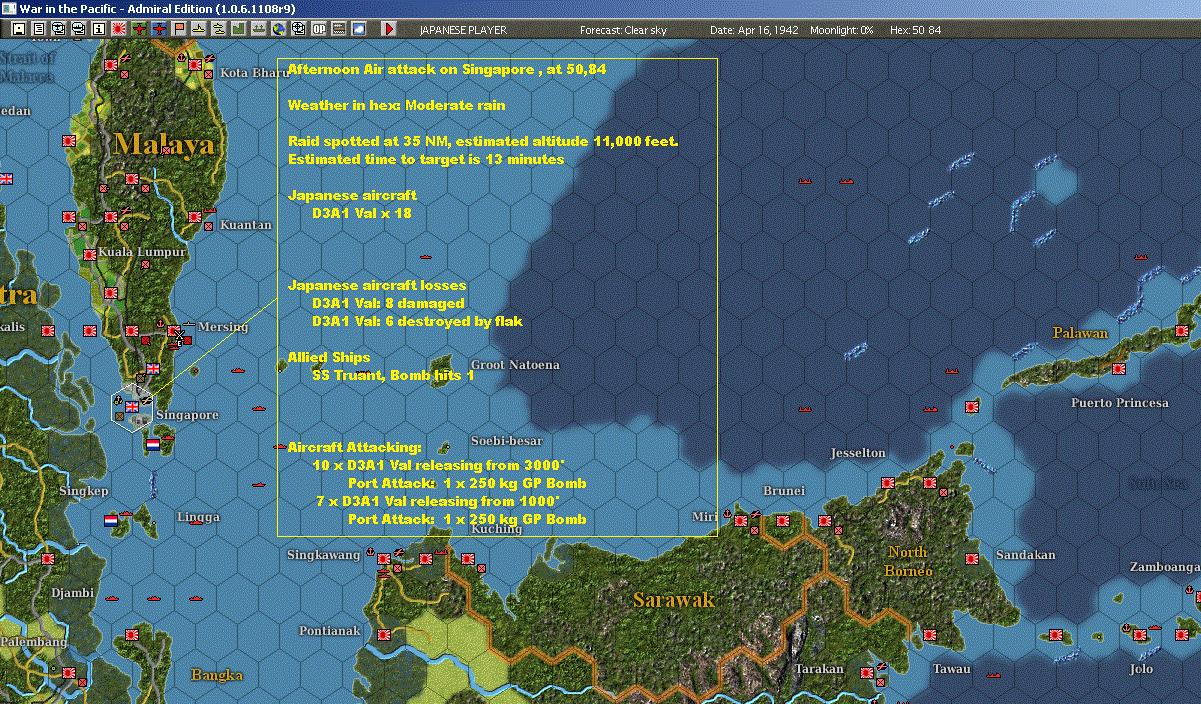This screenshot has width=1201, height=704.
Task: Click the 'Date: Apr 16, 1942' status text
Action: 754,30
